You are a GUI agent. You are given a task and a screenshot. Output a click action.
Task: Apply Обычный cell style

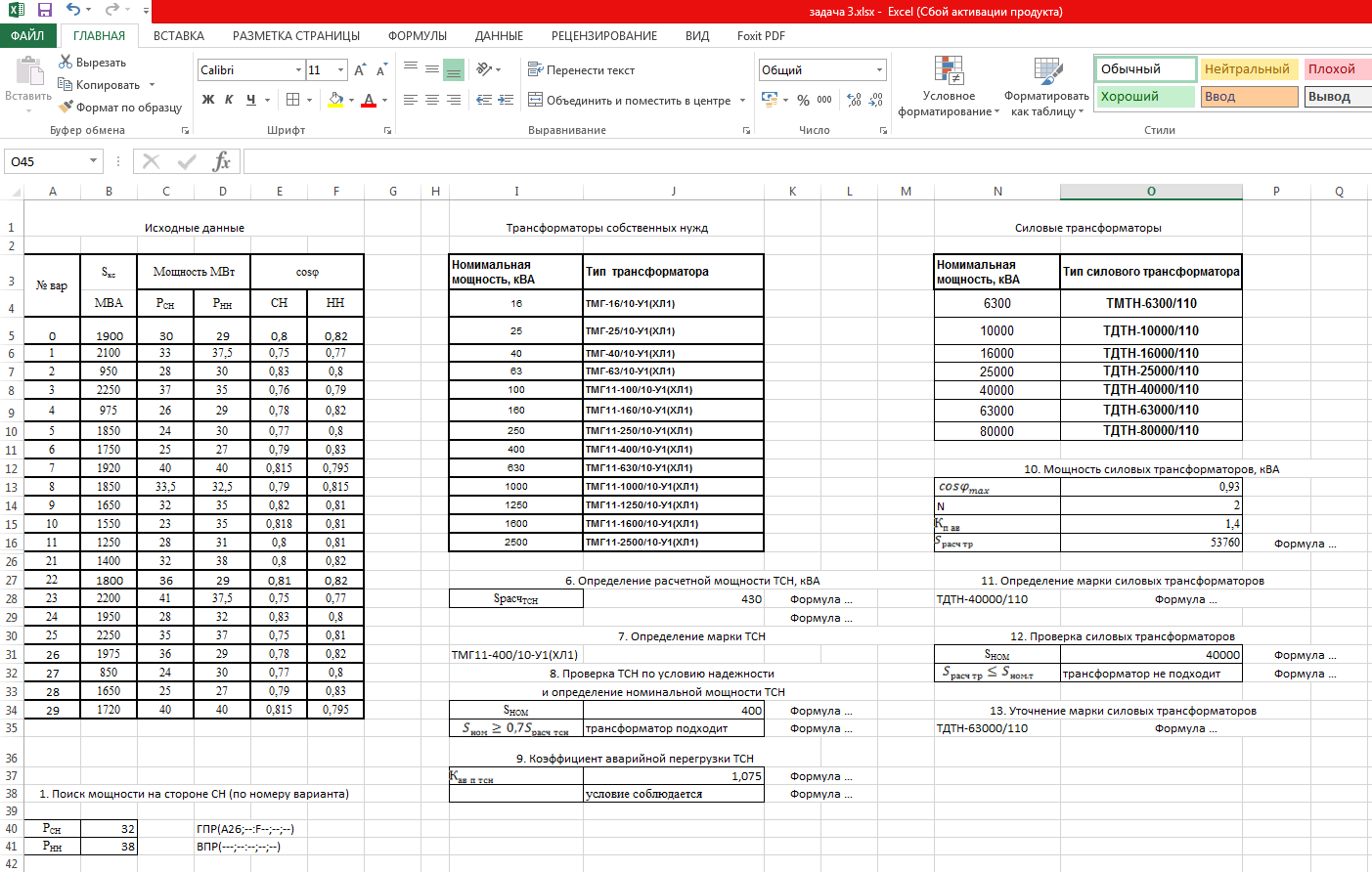(x=1145, y=69)
